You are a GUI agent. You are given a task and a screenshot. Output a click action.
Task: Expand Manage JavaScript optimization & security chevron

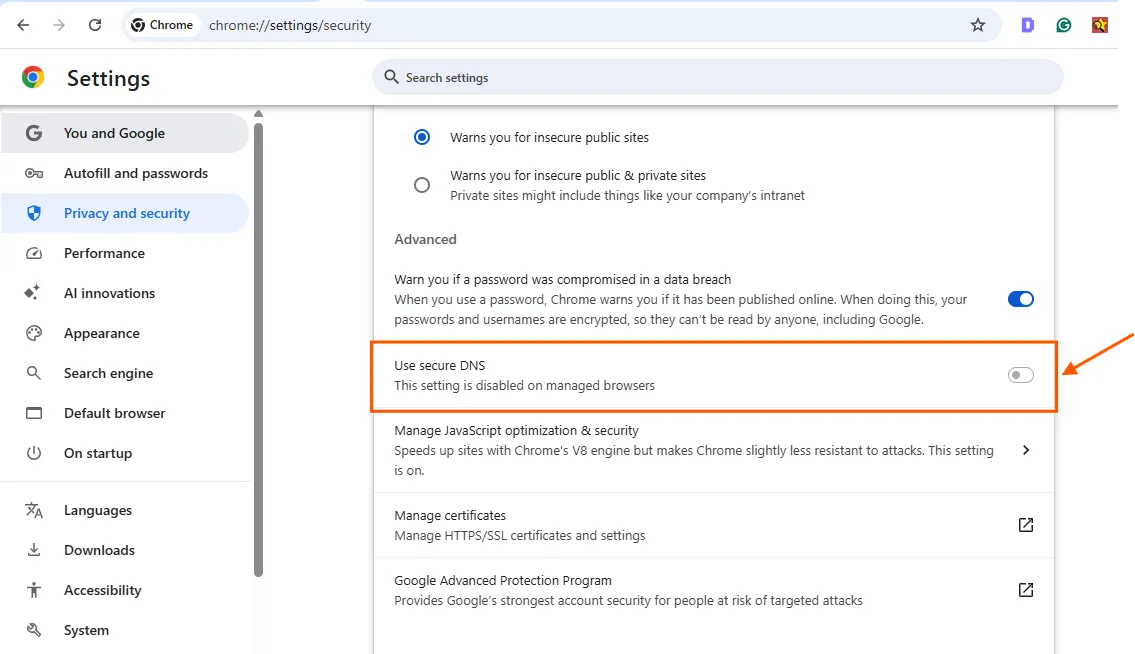1026,450
